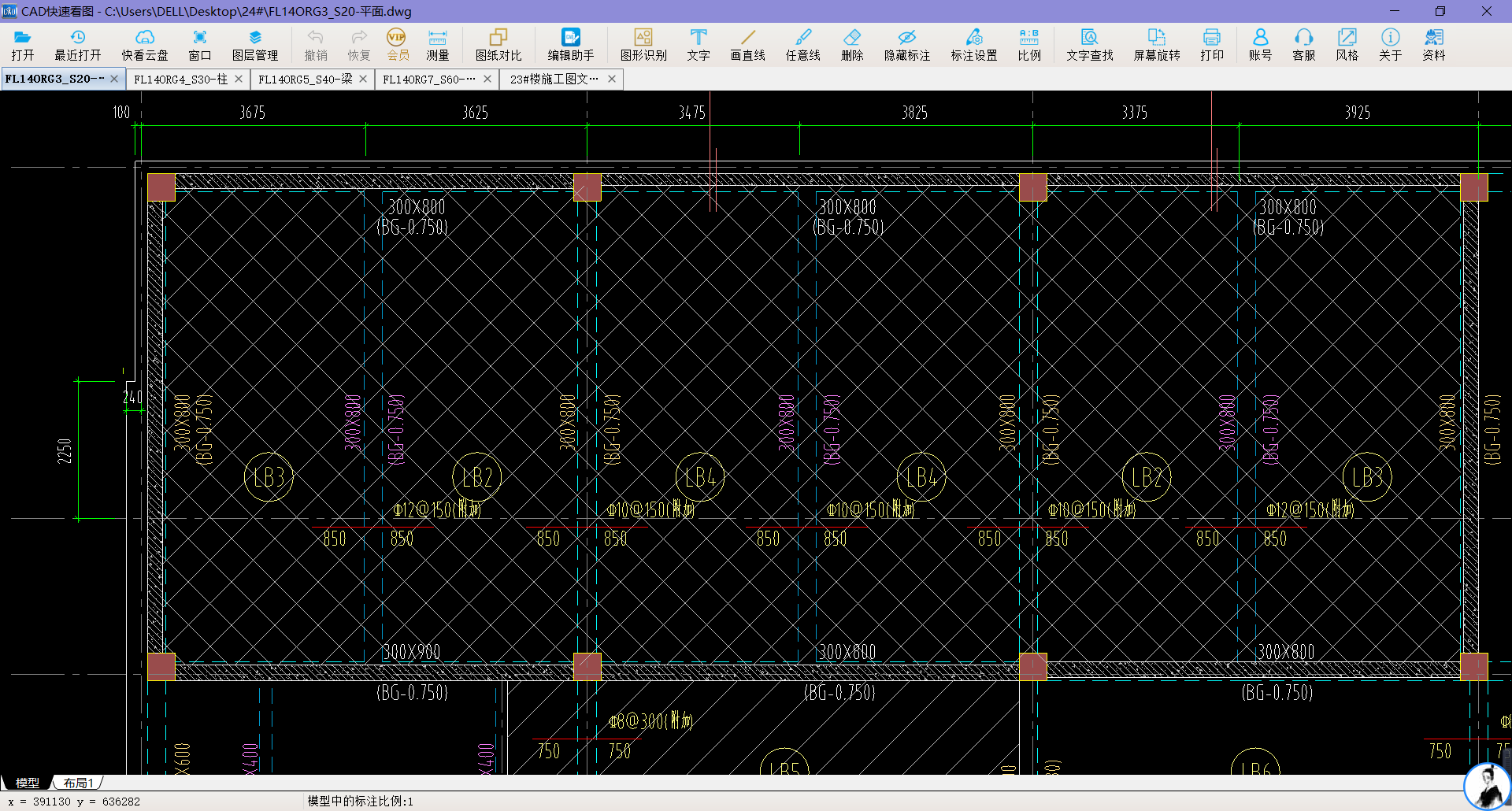Open the 快看云盘 cloud drive
Screen dimensions: 1512x811
(145, 45)
